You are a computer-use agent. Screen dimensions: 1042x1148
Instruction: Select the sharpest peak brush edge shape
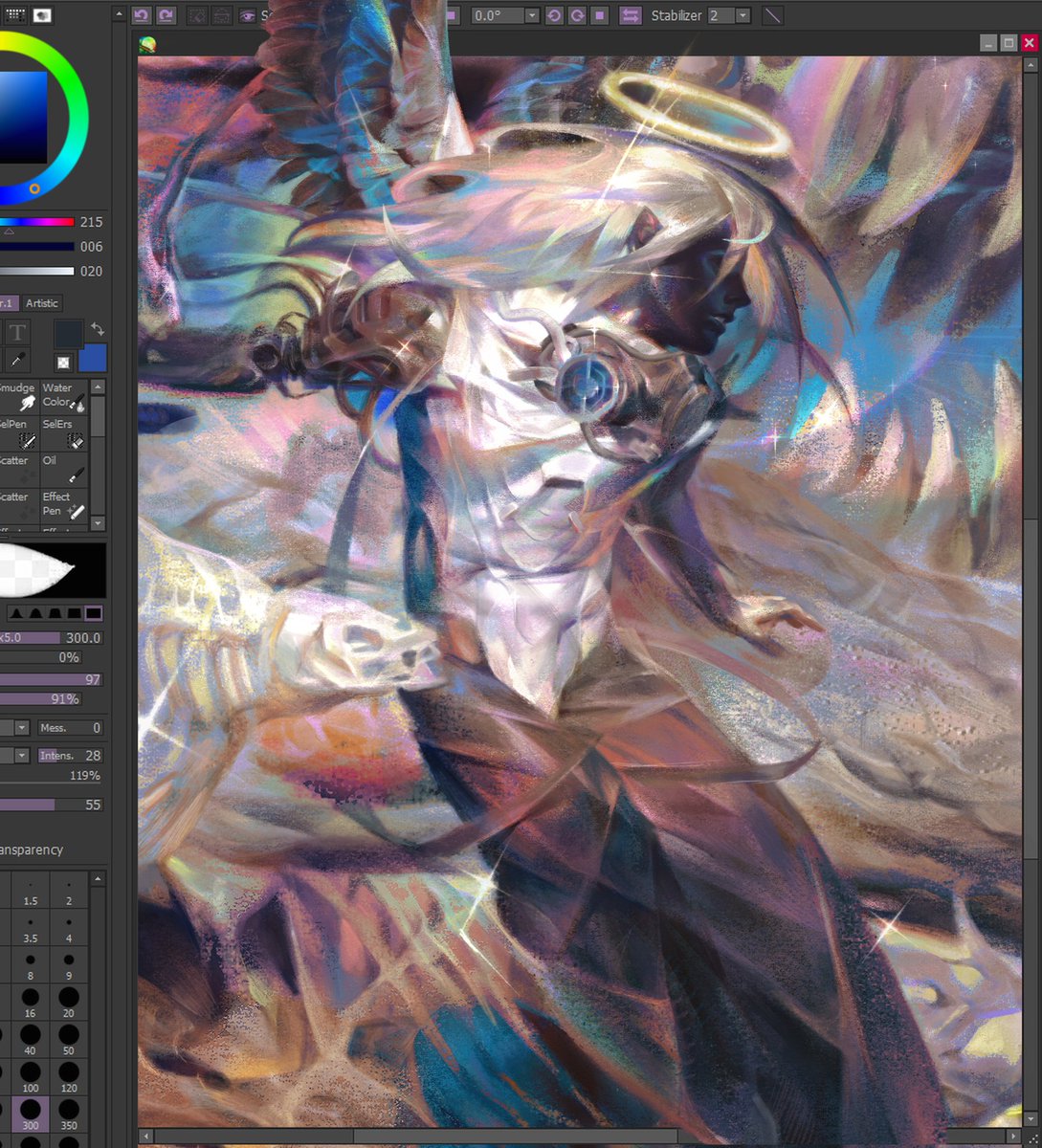click(16, 613)
